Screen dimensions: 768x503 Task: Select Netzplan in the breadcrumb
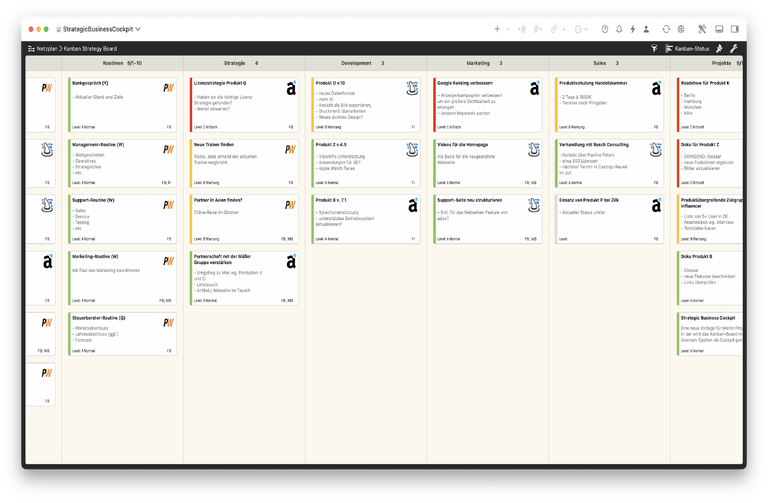pyautogui.click(x=45, y=48)
